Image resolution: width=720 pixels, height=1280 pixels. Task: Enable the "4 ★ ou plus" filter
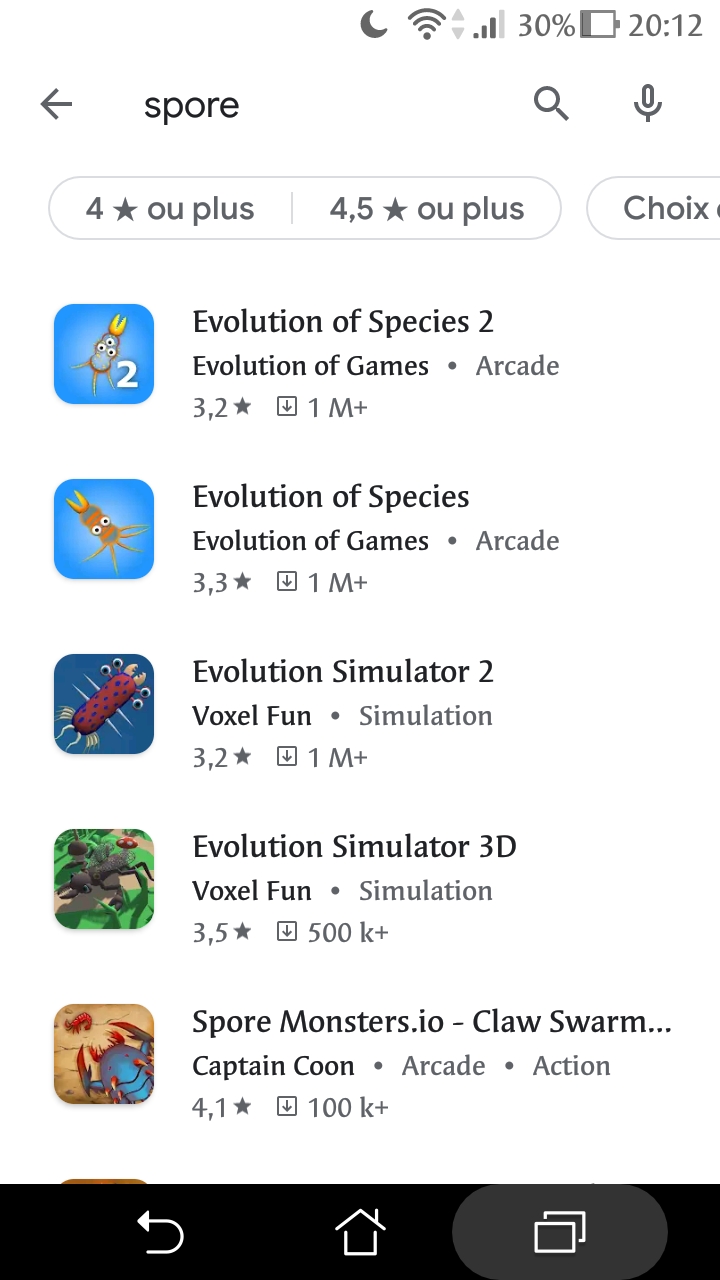(x=170, y=209)
